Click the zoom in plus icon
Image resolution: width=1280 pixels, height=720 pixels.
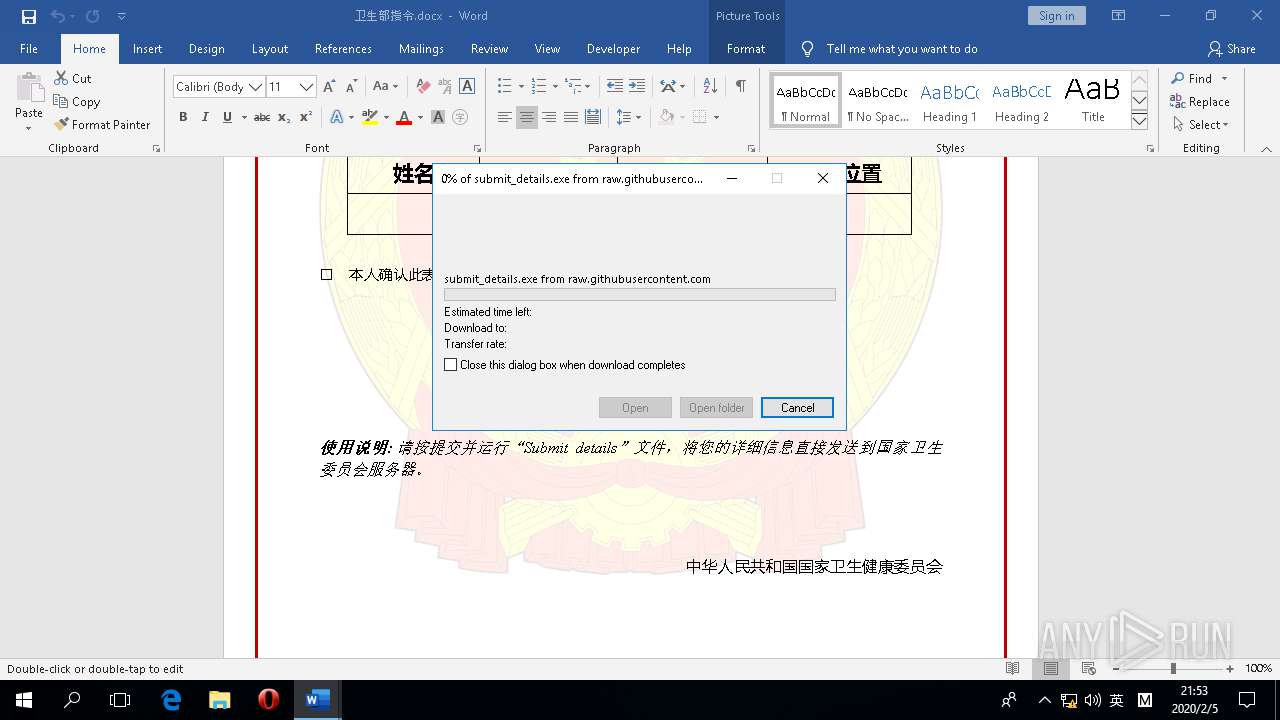(1230, 668)
